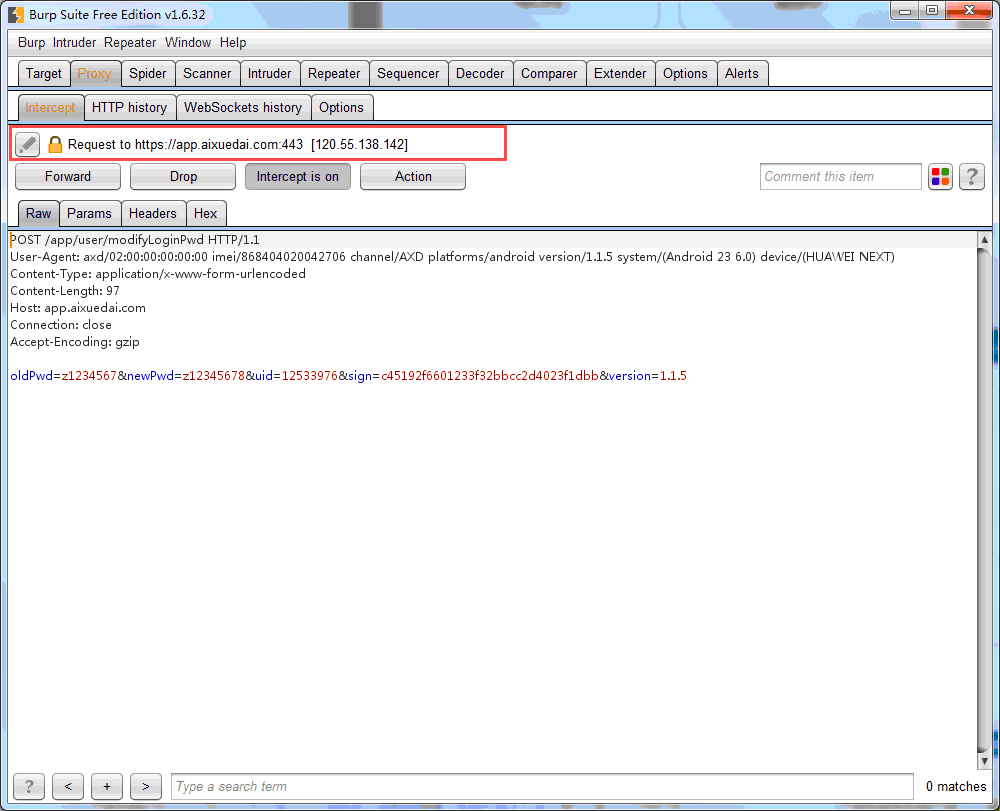The height and width of the screenshot is (811, 1000).
Task: Open the HTTP history sub-tab
Action: 129,107
